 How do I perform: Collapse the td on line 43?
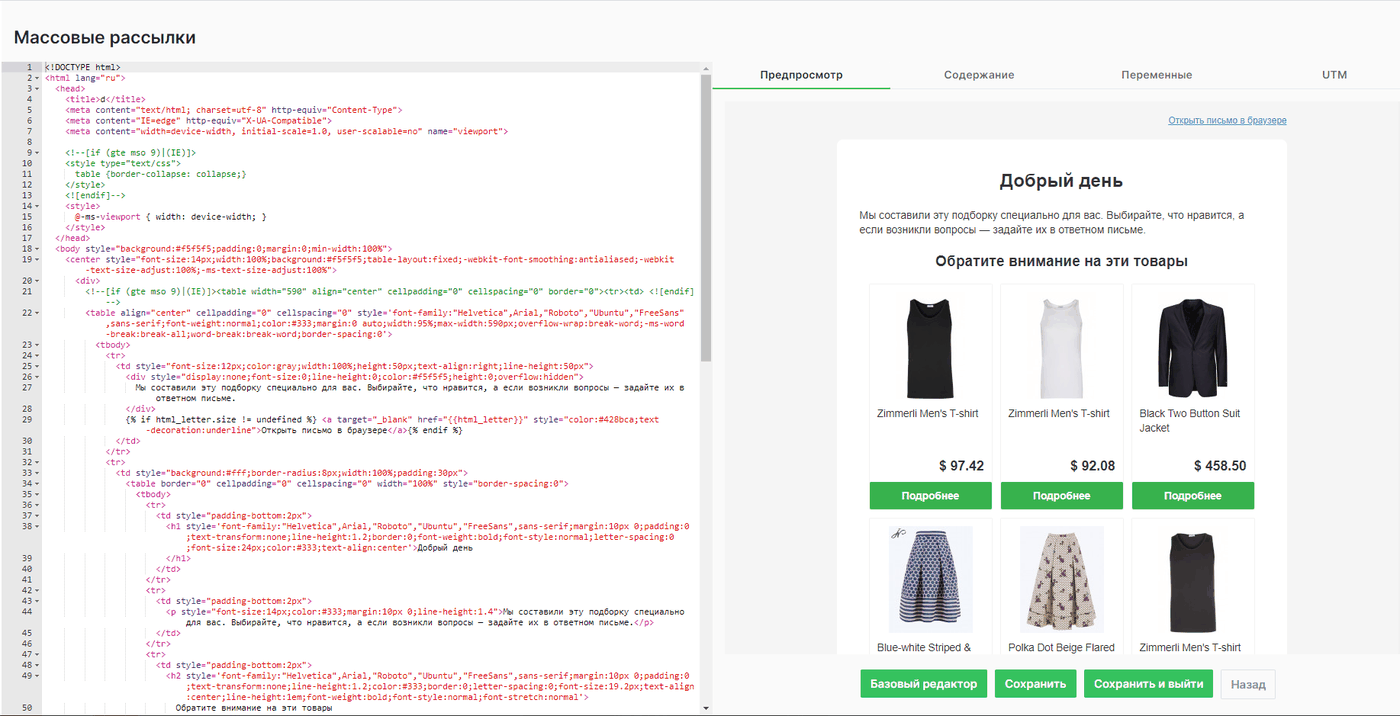37,601
